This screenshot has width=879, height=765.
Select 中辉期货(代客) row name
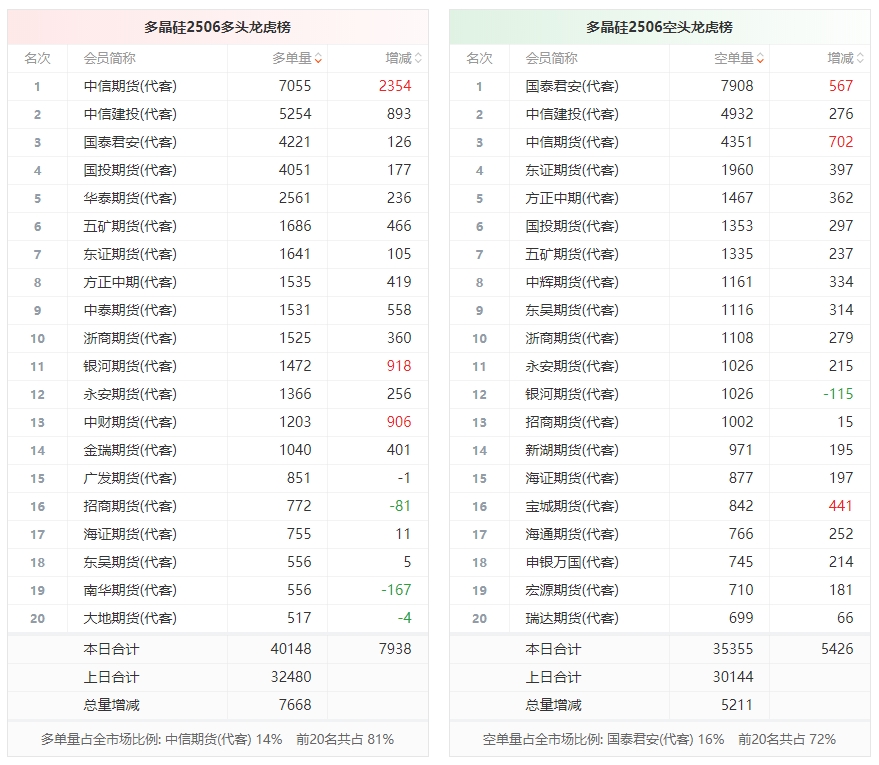point(572,282)
